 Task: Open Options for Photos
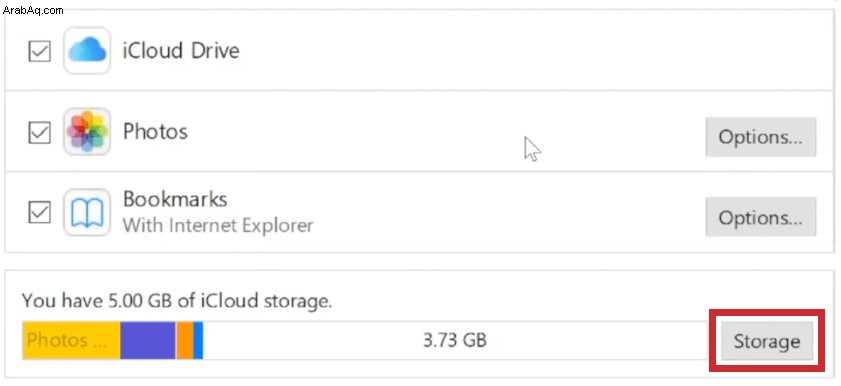(761, 137)
